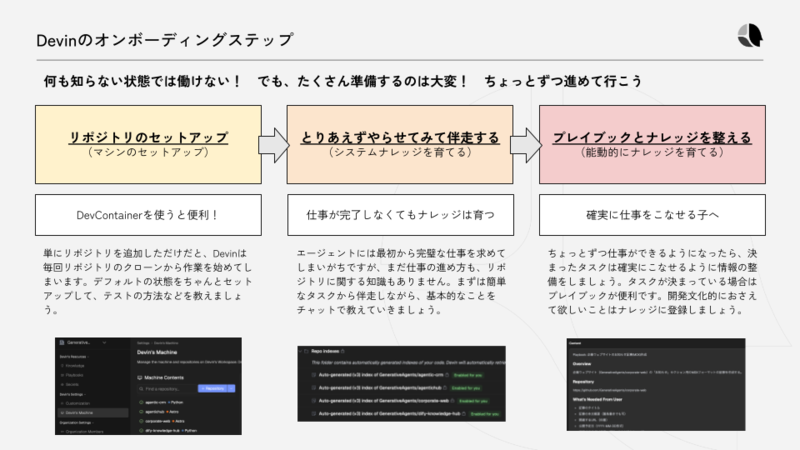
Task: Click the subtitle ちょっとずつ進めて行こう
Action: coord(563,81)
